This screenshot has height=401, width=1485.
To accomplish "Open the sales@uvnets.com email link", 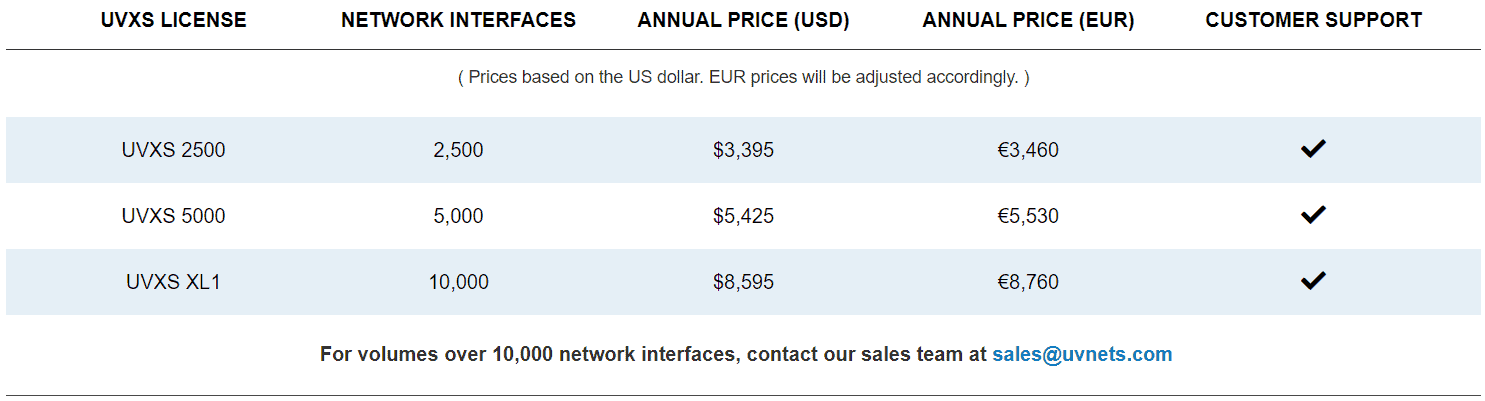I will point(1082,354).
